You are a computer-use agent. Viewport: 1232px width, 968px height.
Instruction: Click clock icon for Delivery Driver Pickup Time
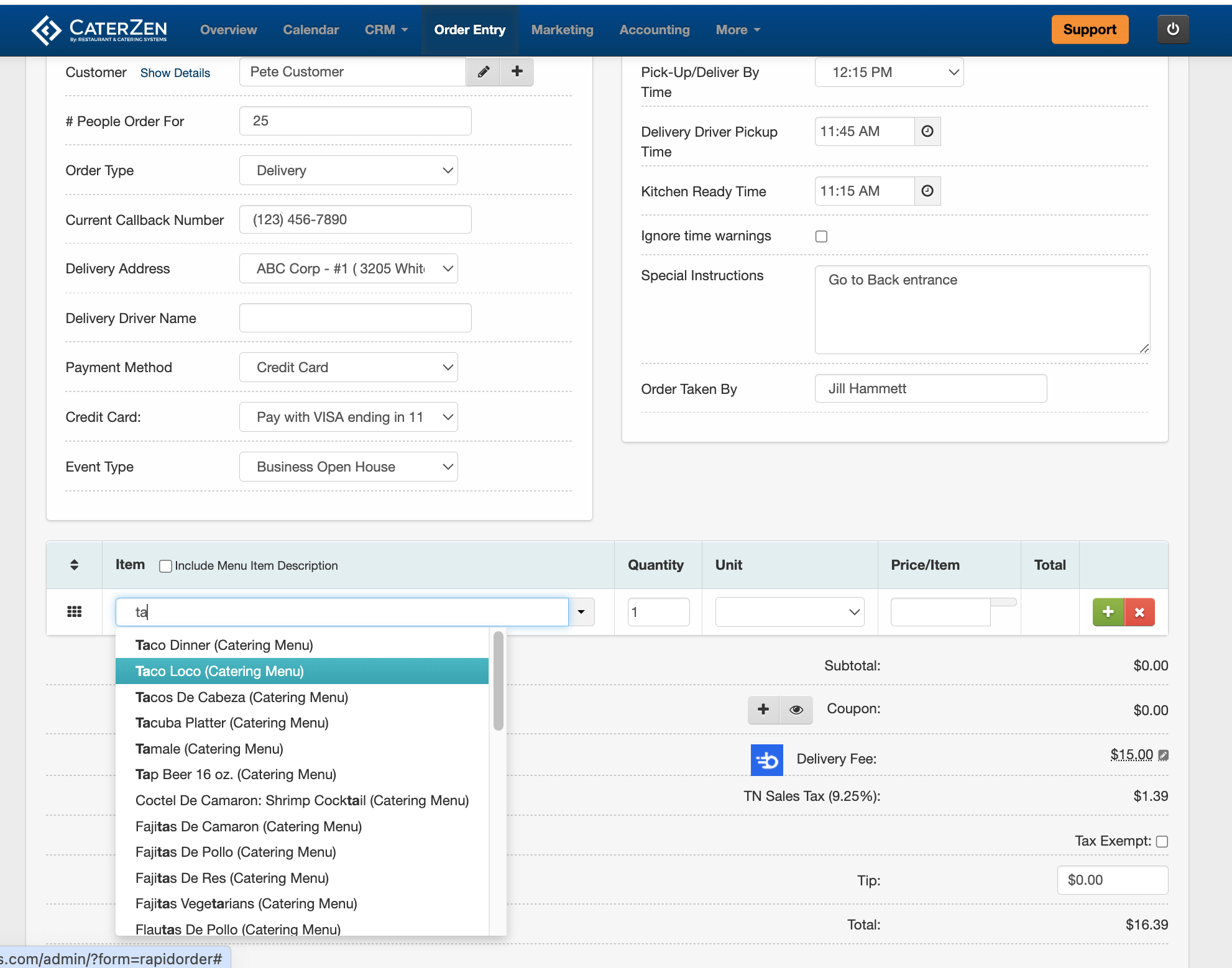click(927, 132)
